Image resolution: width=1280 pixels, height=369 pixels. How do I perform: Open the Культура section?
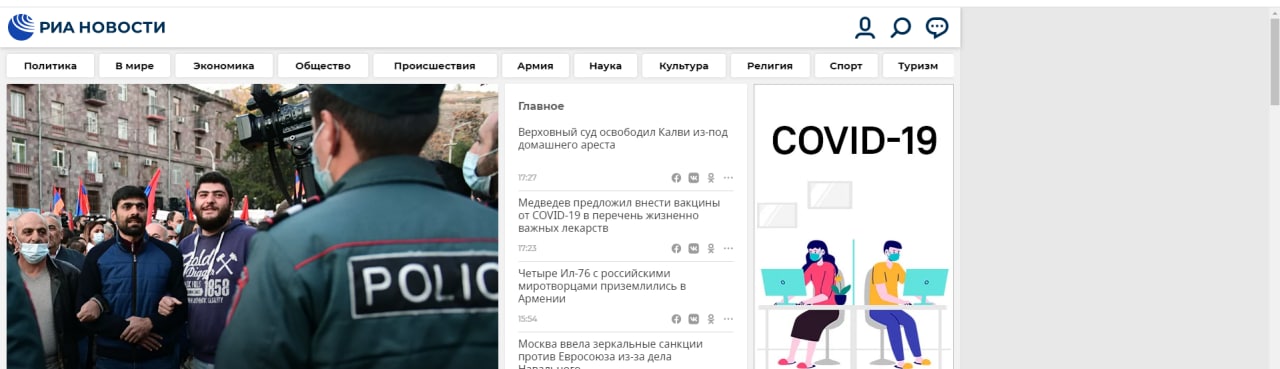coord(684,66)
